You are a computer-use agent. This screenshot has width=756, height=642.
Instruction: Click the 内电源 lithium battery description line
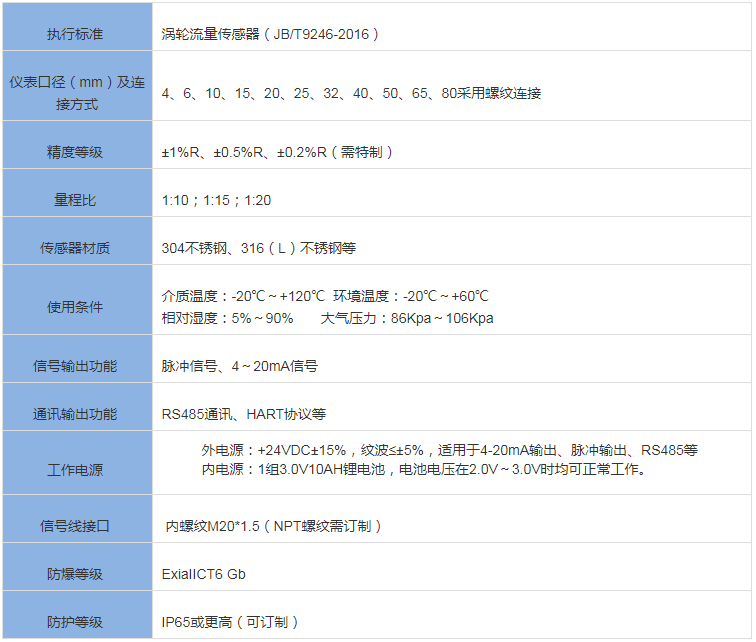click(x=424, y=470)
